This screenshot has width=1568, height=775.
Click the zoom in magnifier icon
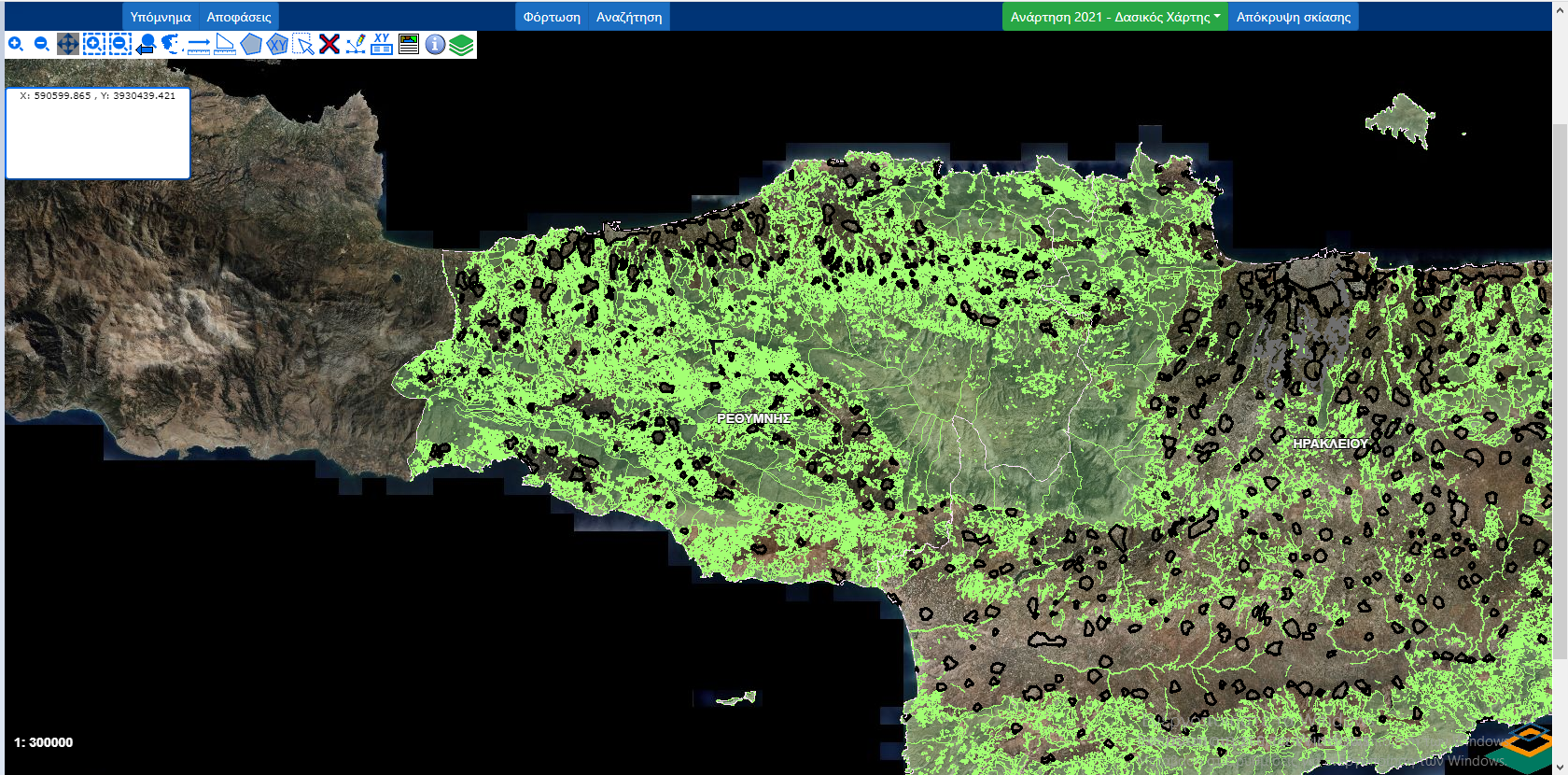click(16, 44)
